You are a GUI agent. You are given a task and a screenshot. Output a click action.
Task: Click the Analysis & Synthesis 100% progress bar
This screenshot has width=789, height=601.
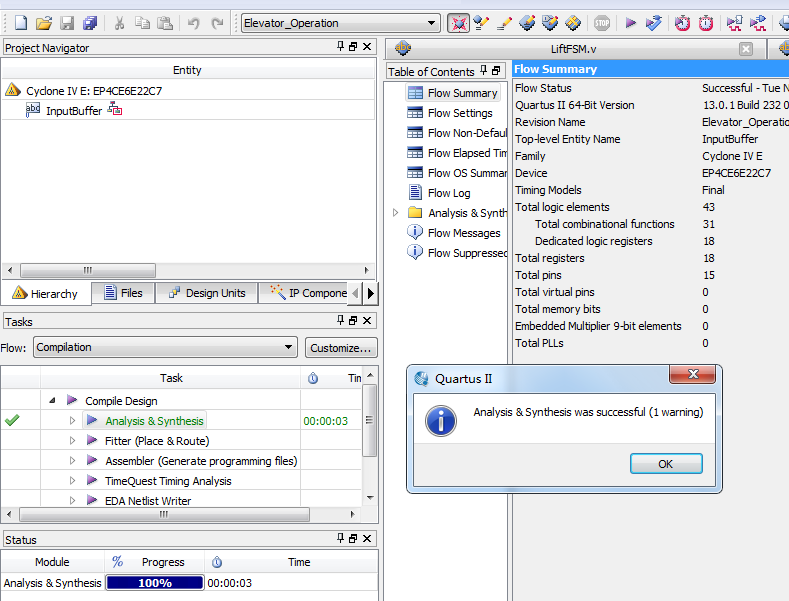pos(155,583)
